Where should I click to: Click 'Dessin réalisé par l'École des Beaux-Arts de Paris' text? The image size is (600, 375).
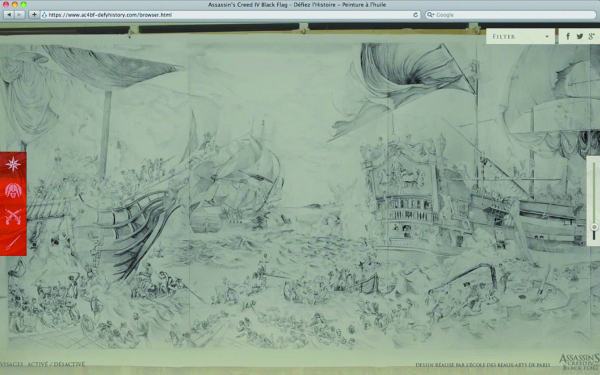483,365
